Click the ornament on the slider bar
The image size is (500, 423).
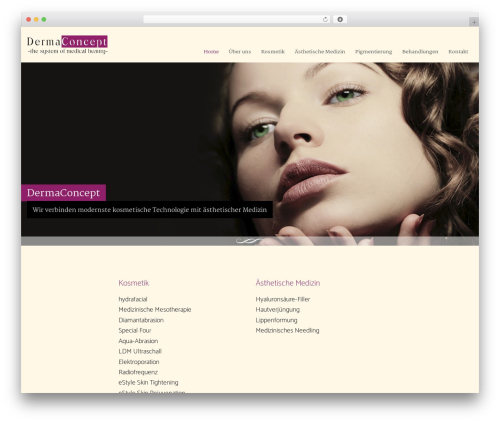(x=248, y=241)
